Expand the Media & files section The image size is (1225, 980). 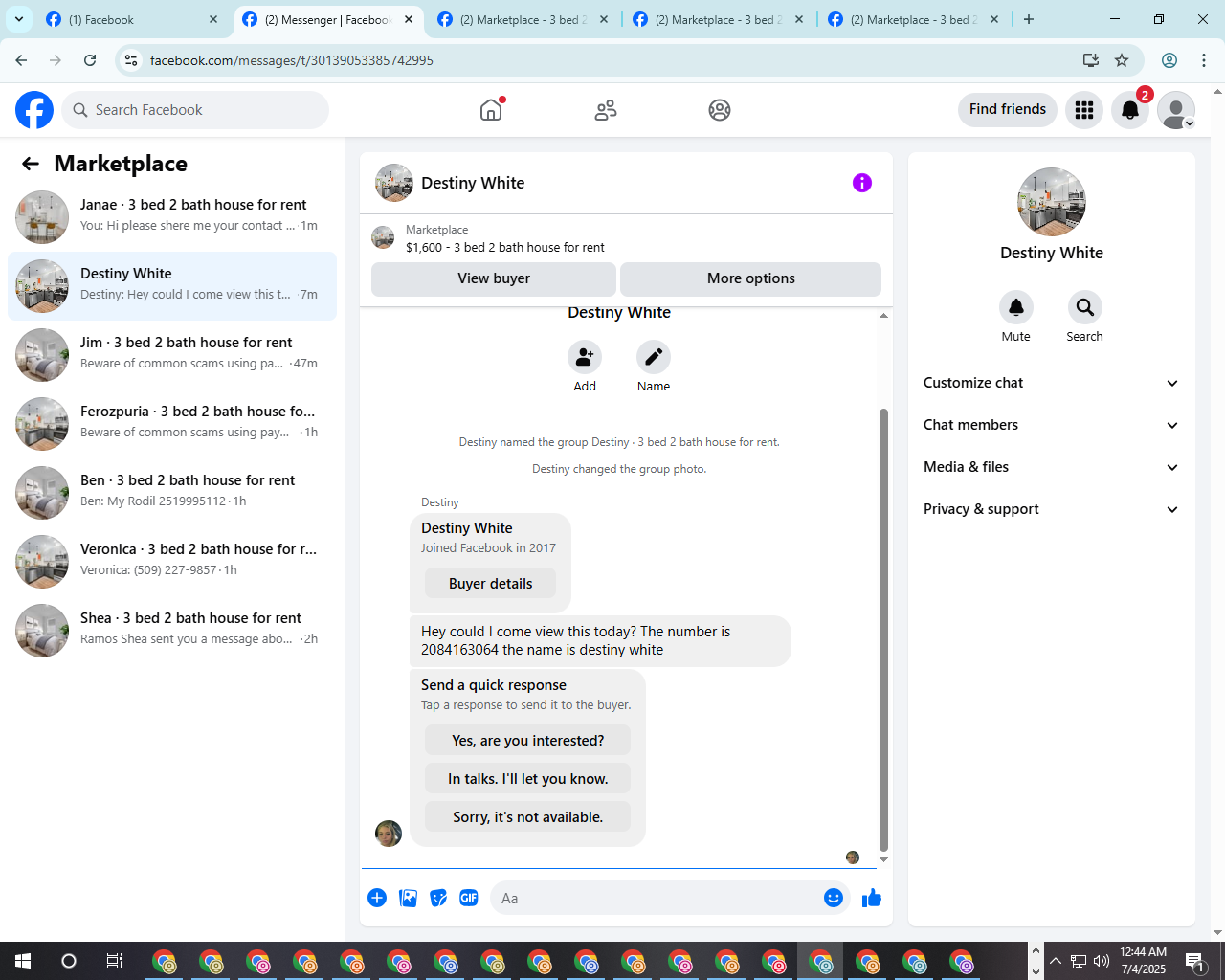[1051, 467]
